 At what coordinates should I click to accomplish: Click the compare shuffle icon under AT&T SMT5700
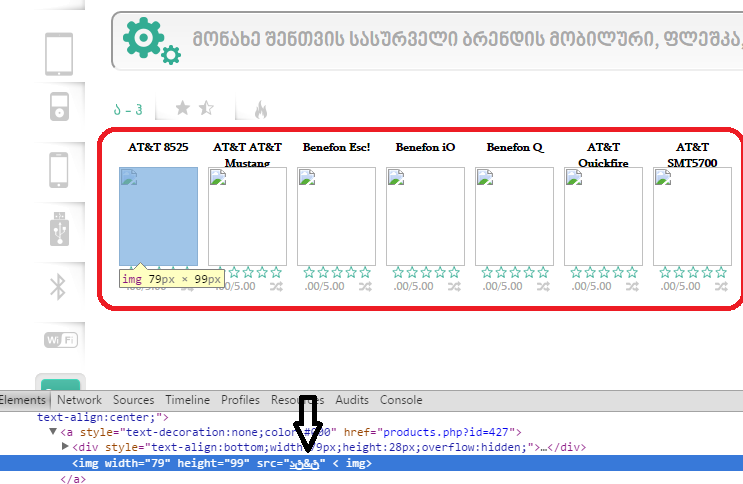(721, 286)
